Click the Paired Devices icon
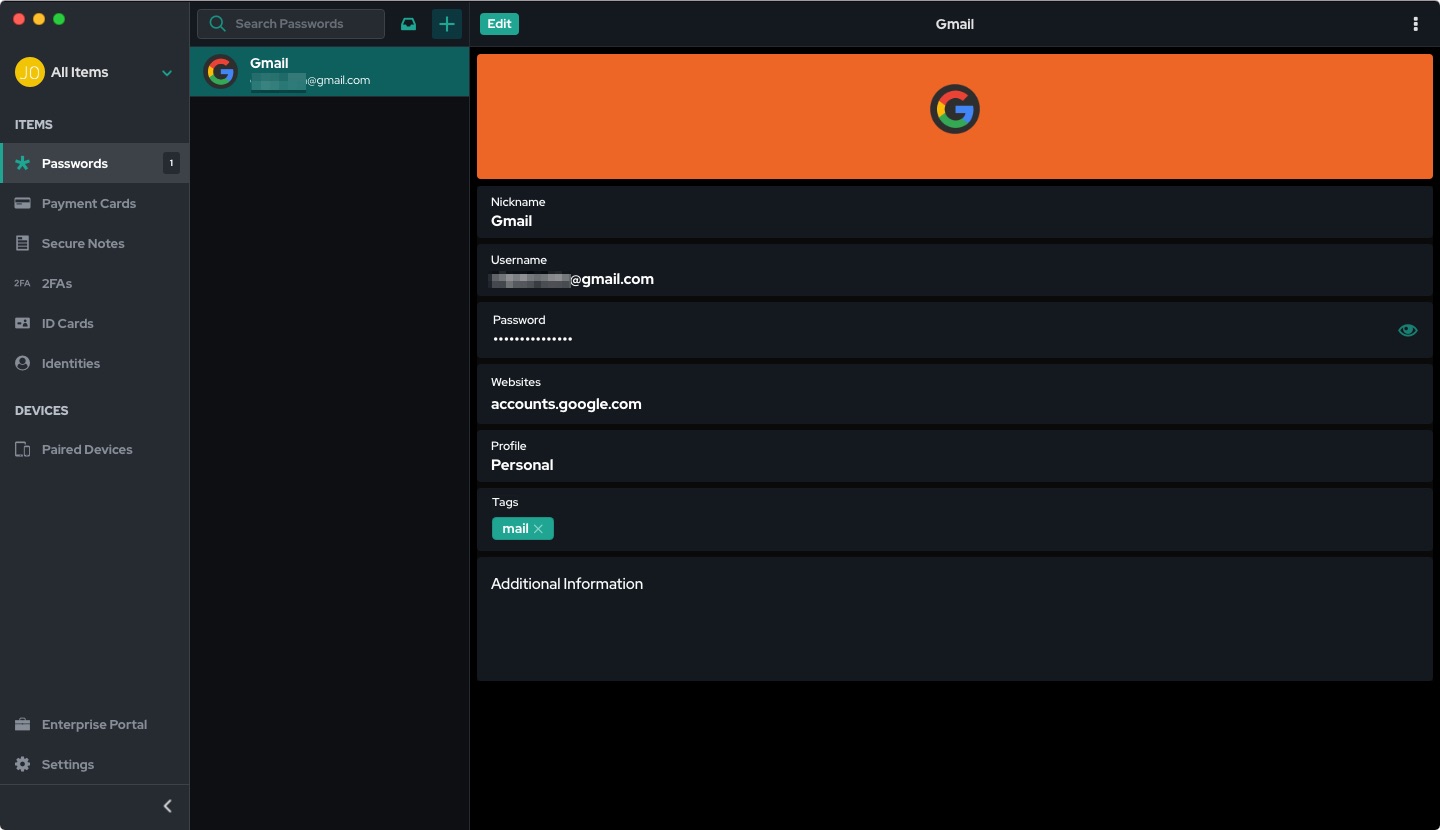1440x830 pixels. pos(22,449)
